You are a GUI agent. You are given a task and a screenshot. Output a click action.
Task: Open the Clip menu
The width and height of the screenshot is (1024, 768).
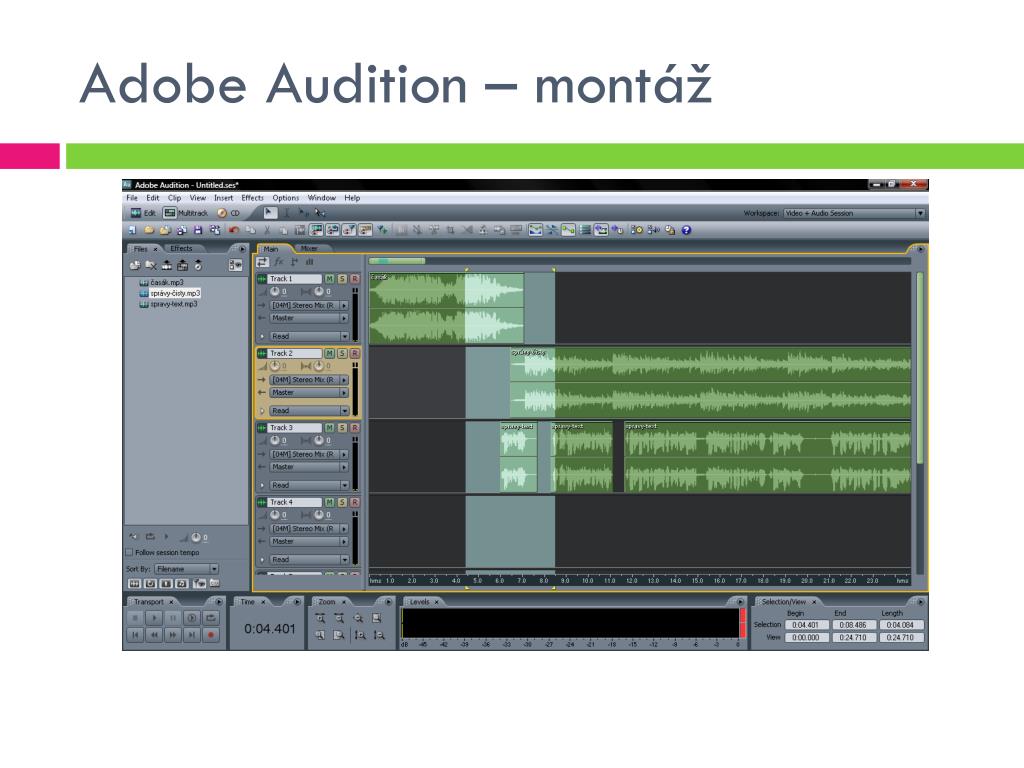[x=174, y=198]
